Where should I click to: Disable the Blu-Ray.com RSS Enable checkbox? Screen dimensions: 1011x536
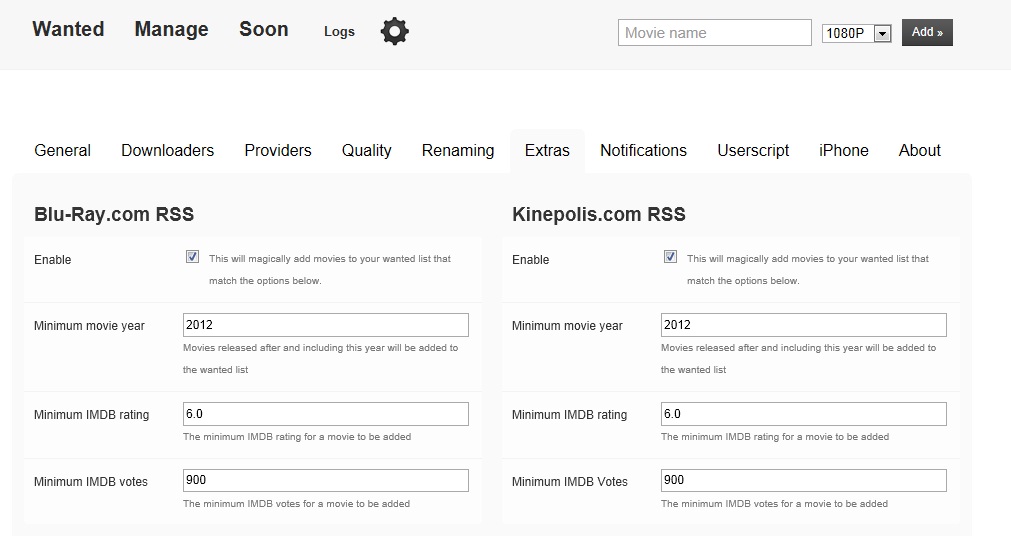pos(192,257)
